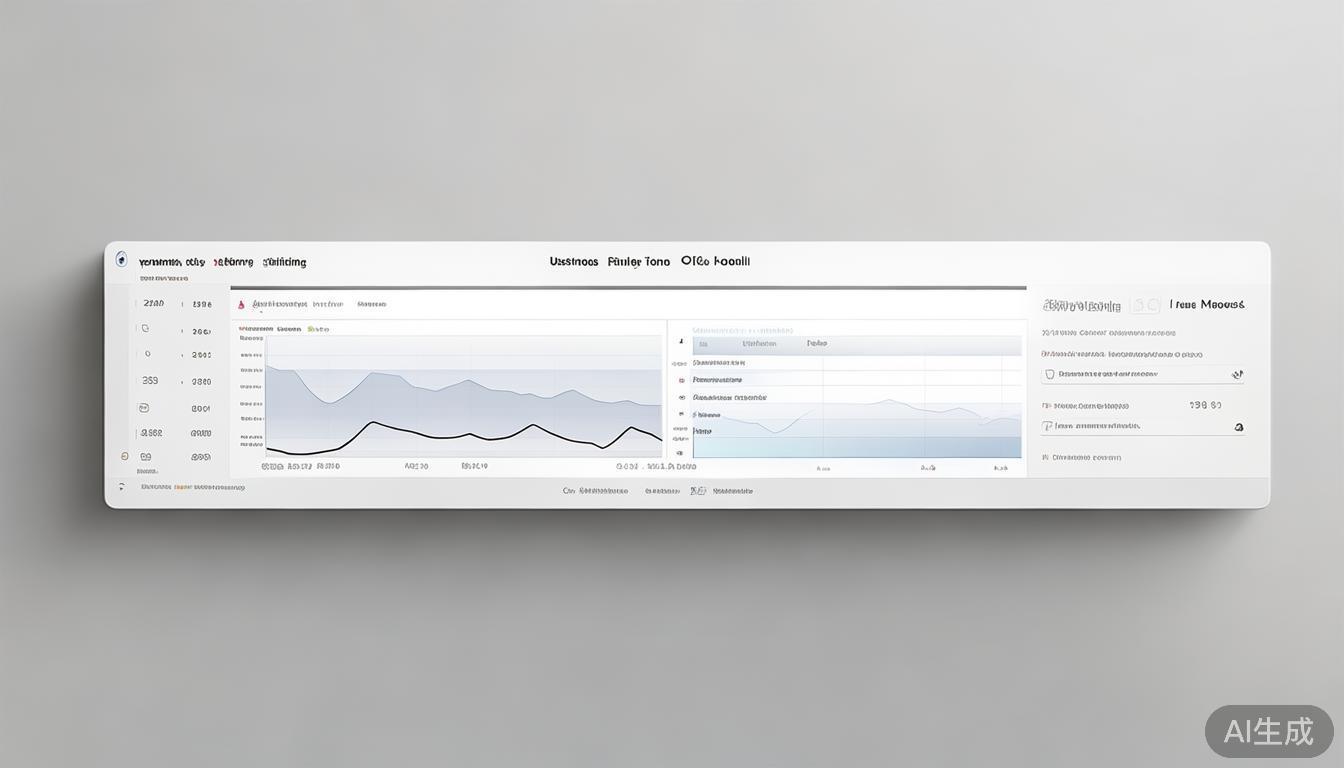1344x768 pixels.
Task: Click the highest peak of the black chart line
Action: click(x=372, y=422)
